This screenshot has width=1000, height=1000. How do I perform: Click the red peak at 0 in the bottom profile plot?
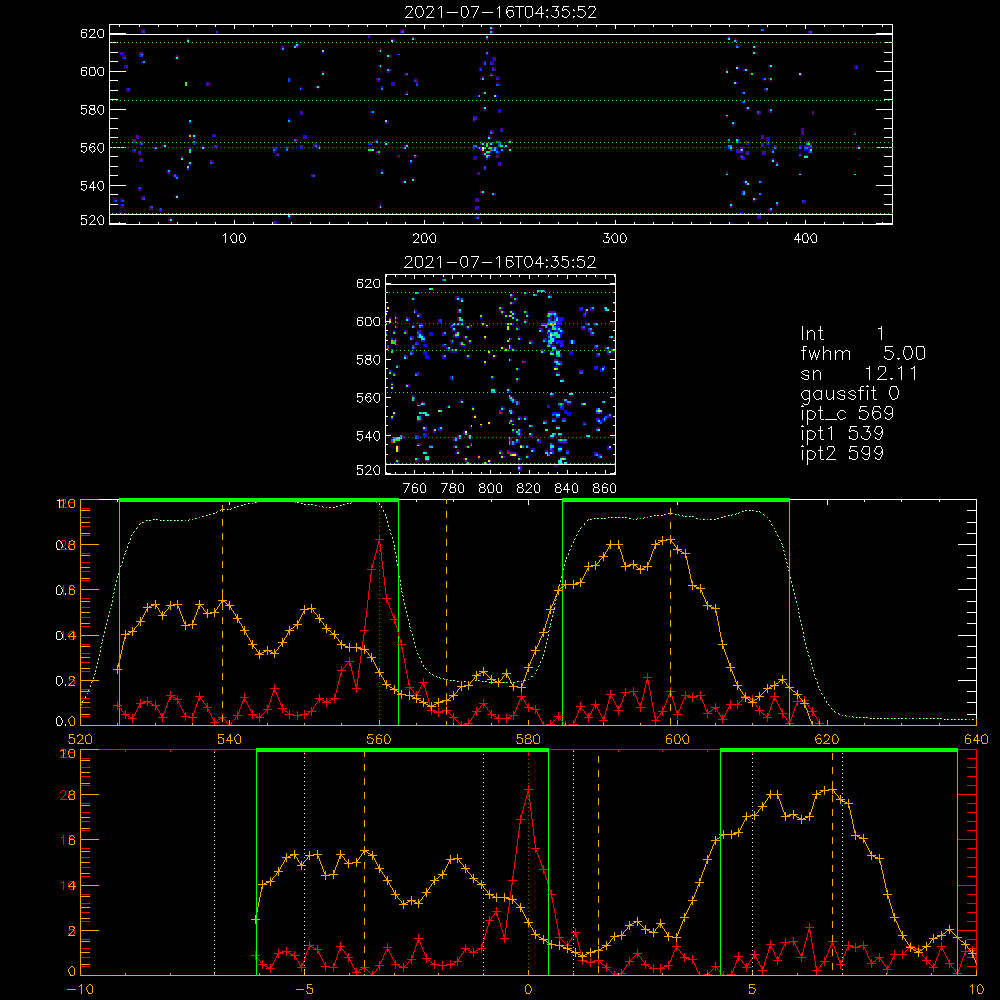pyautogui.click(x=528, y=790)
